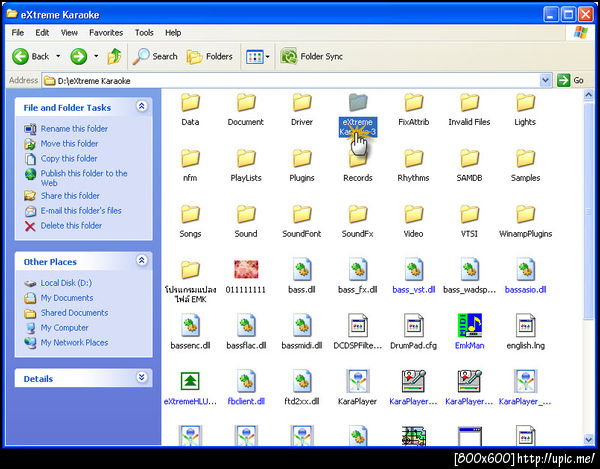Open the File menu

[18, 33]
